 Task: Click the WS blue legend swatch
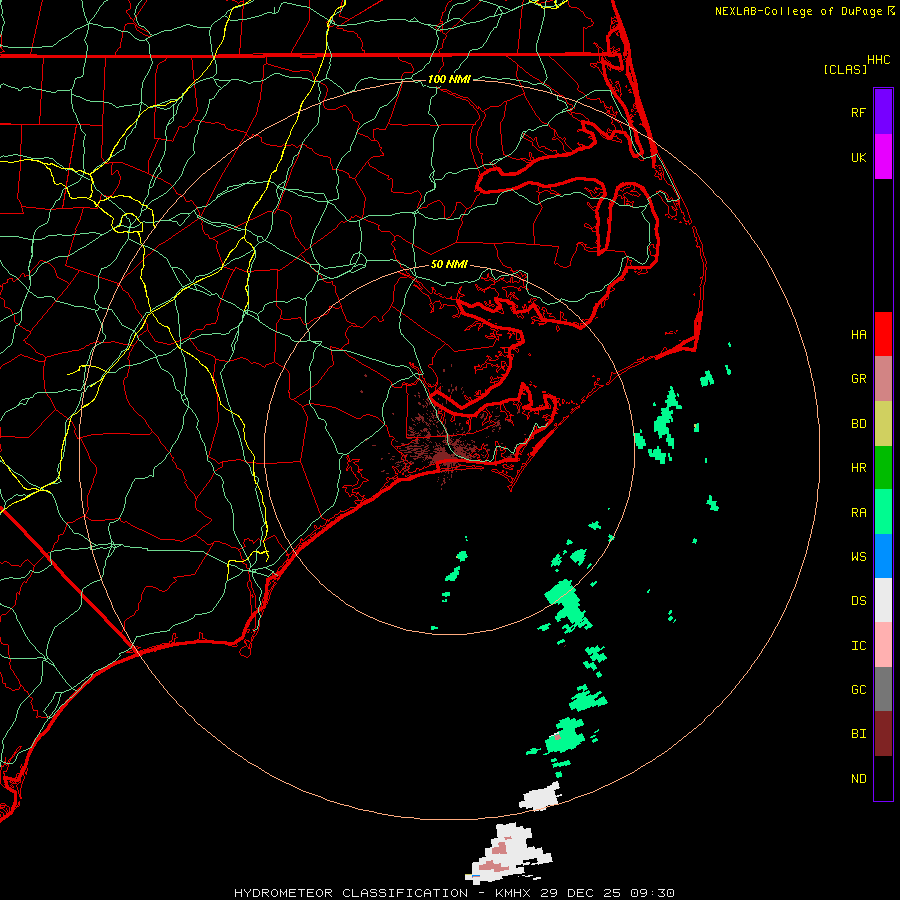point(883,556)
